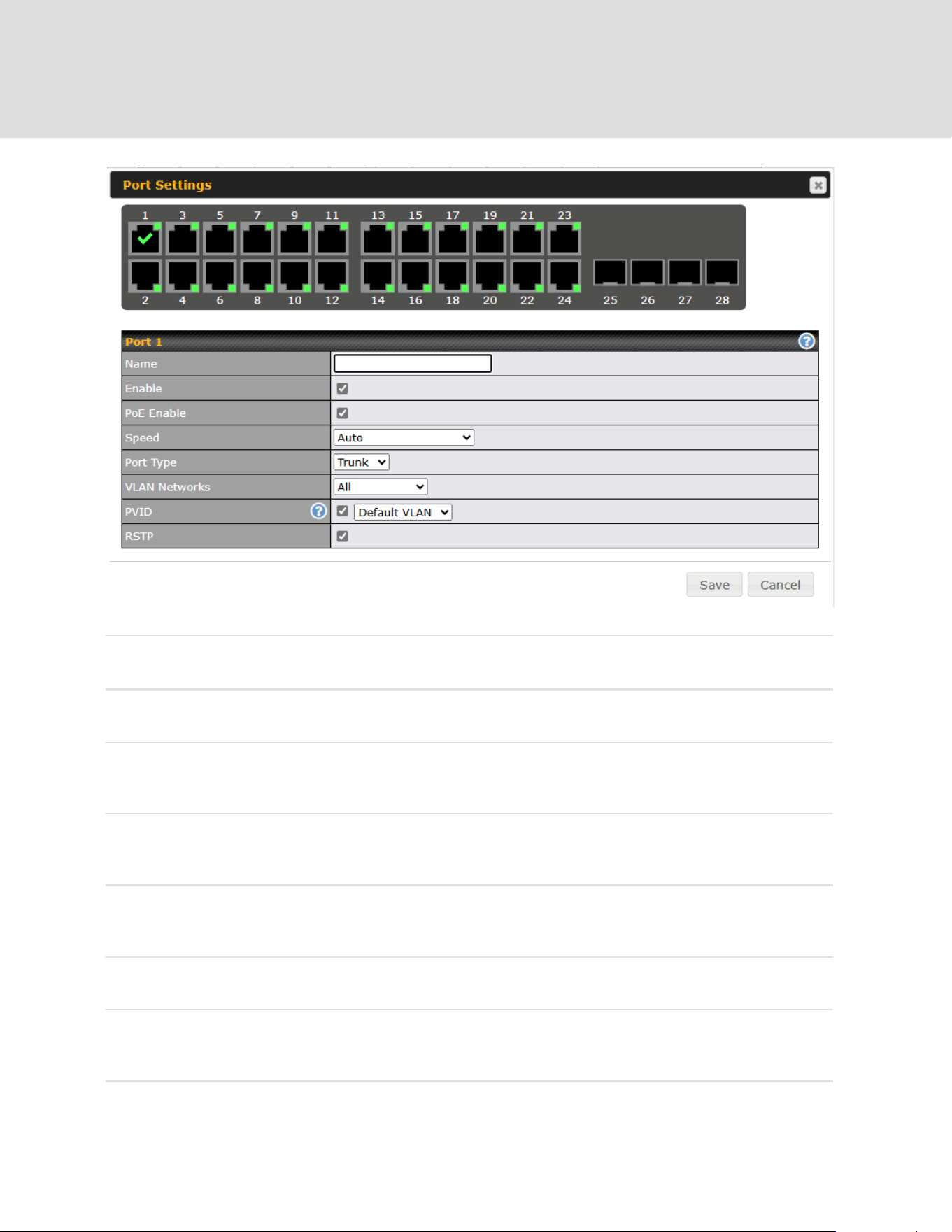Select port 7 in the port diagram
The width and height of the screenshot is (952, 1232).
point(257,239)
